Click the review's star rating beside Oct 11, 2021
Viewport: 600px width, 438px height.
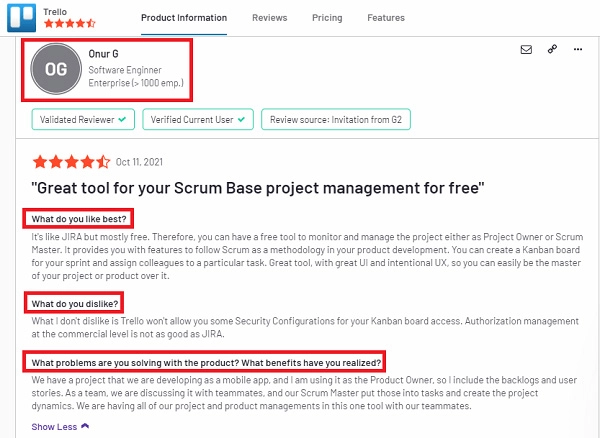[72, 162]
